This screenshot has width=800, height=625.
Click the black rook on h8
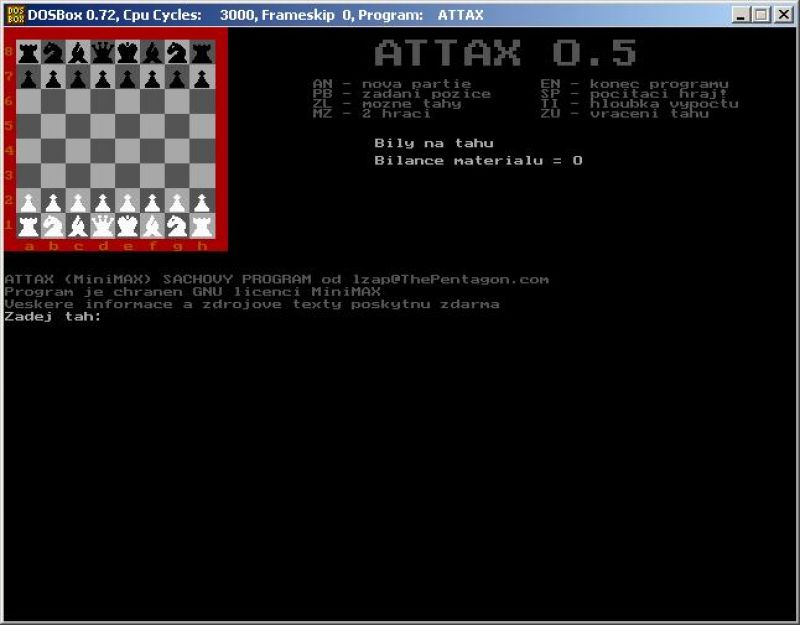[x=202, y=53]
